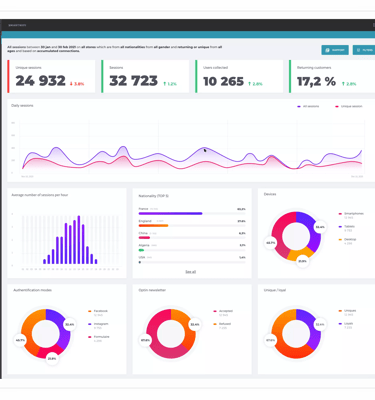Open the Filters button
Screen dimensions: 375x400
[364, 50]
